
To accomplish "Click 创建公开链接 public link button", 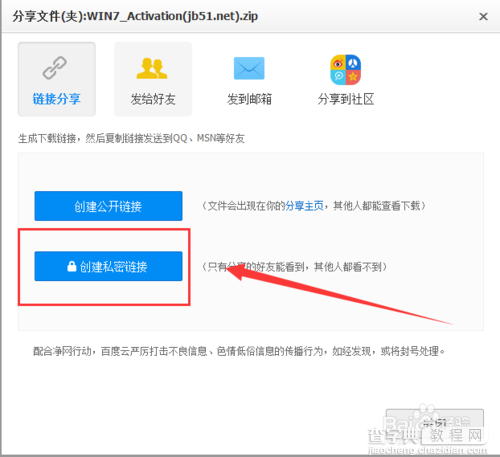I will (108, 206).
